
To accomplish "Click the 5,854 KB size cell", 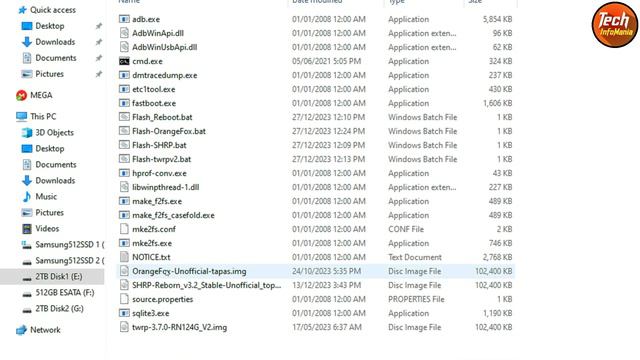I will click(x=498, y=19).
